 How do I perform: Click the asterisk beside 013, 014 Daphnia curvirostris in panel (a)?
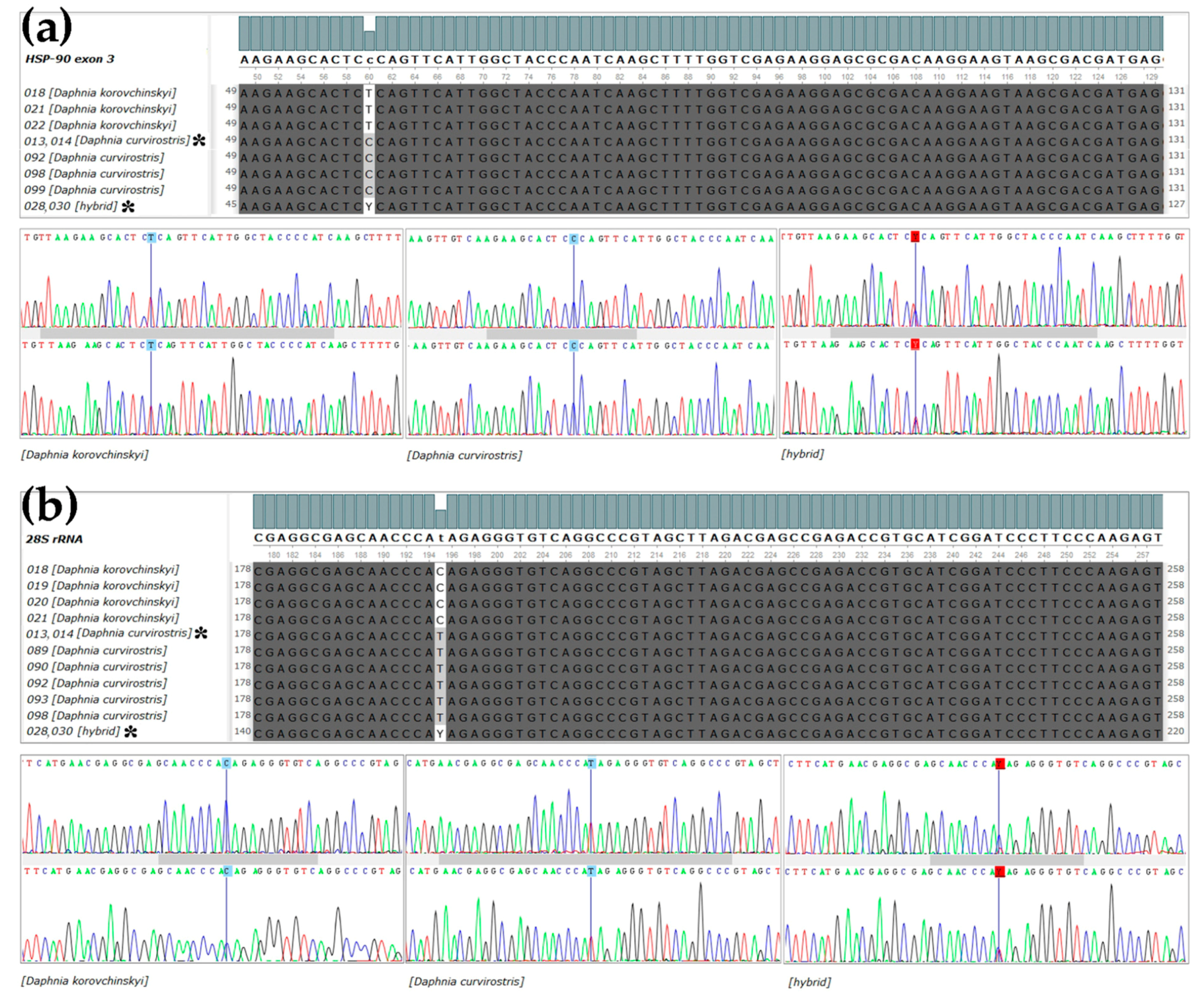(x=199, y=140)
